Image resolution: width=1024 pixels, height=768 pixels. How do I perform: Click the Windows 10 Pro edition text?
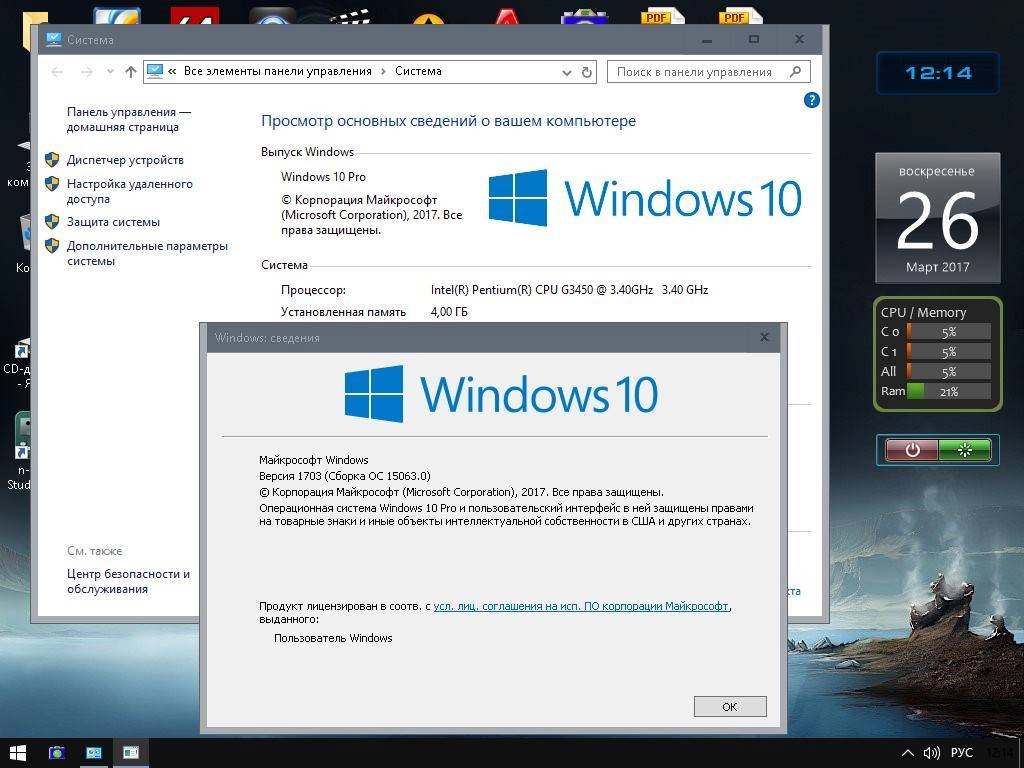click(x=323, y=177)
